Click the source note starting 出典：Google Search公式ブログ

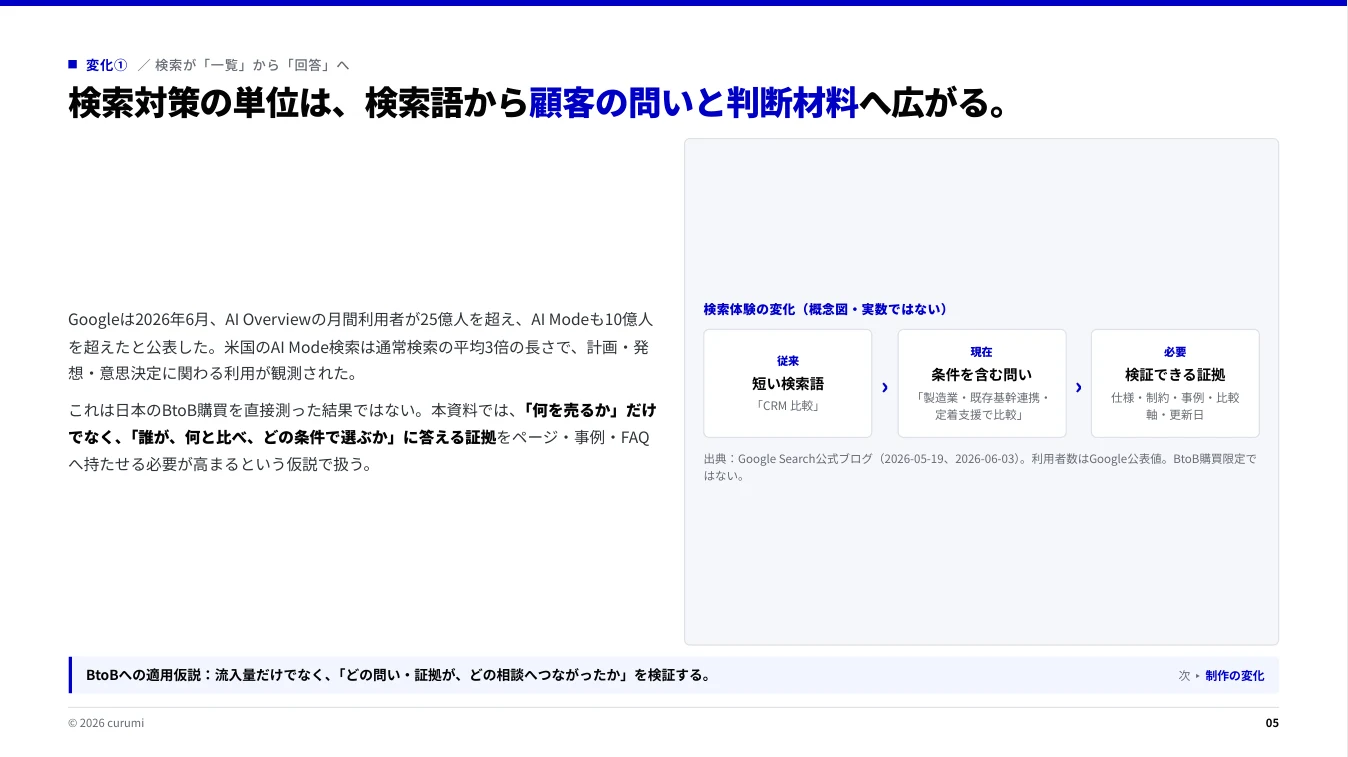point(980,467)
